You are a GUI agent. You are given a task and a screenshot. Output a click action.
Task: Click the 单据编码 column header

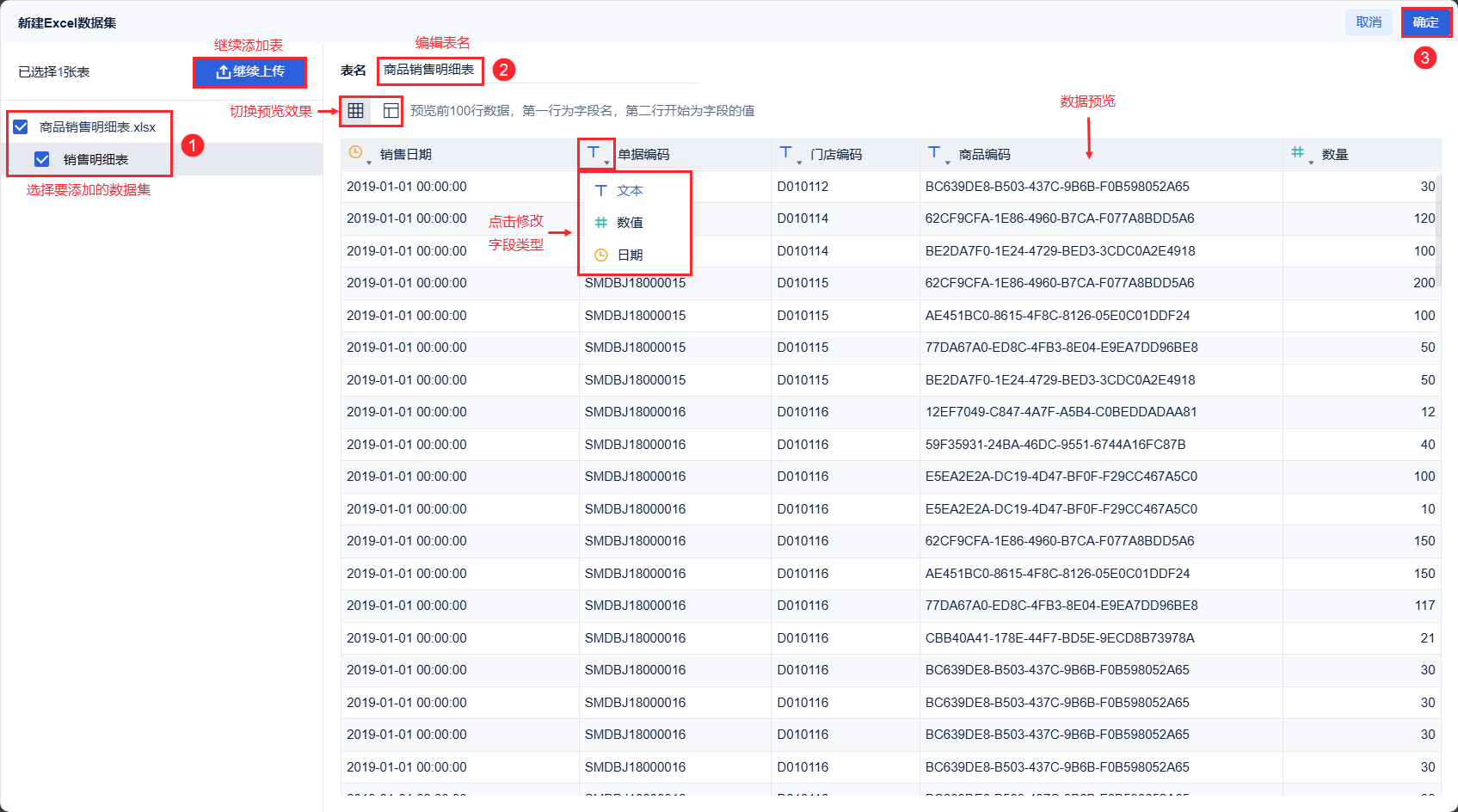point(675,154)
